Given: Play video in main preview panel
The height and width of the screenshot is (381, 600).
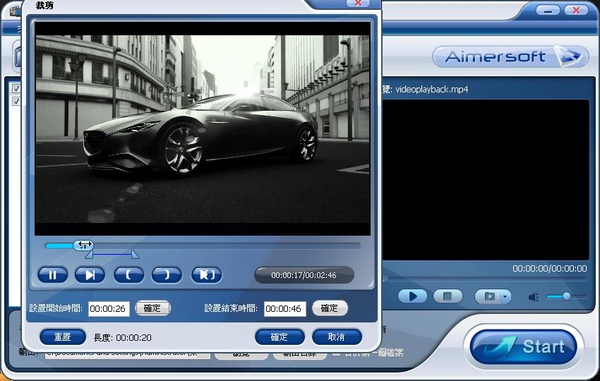Looking at the screenshot, I should [x=412, y=296].
